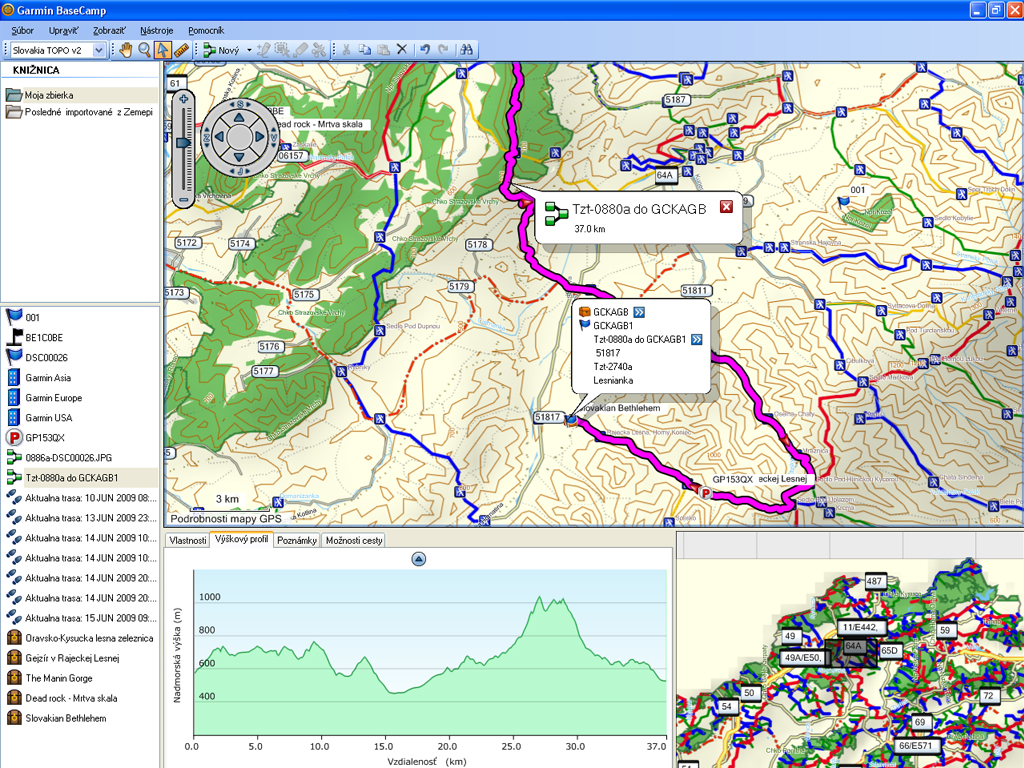Open the Slovakia TOPO v2 map dropdown

(58, 49)
